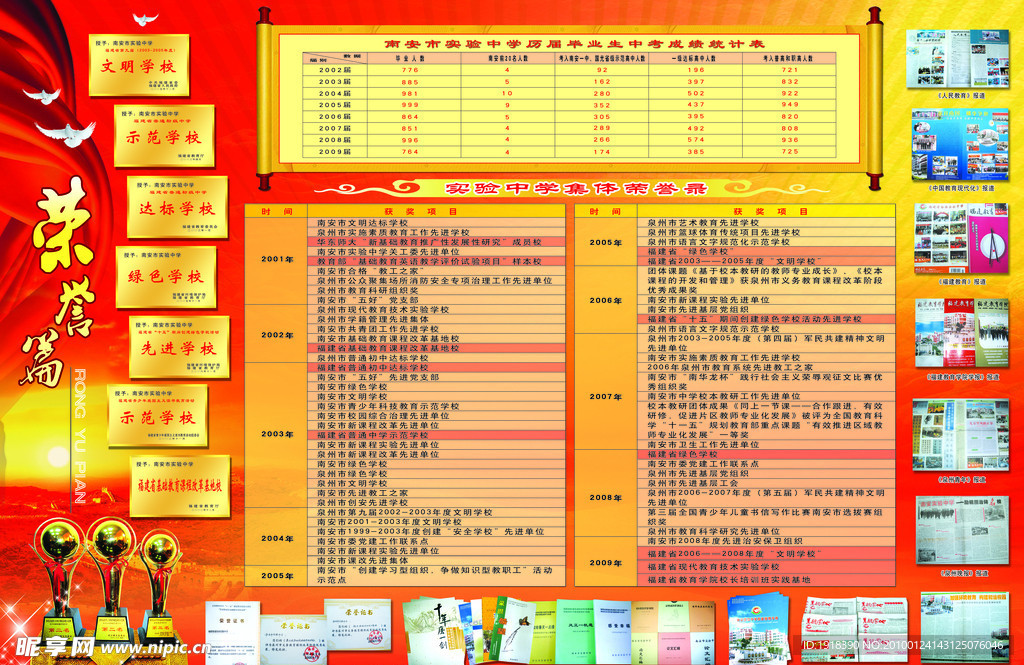Viewport: 1024px width, 665px height.
Task: Select the 福建省教育学院校长培训班实践基地 row
Action: click(x=766, y=579)
